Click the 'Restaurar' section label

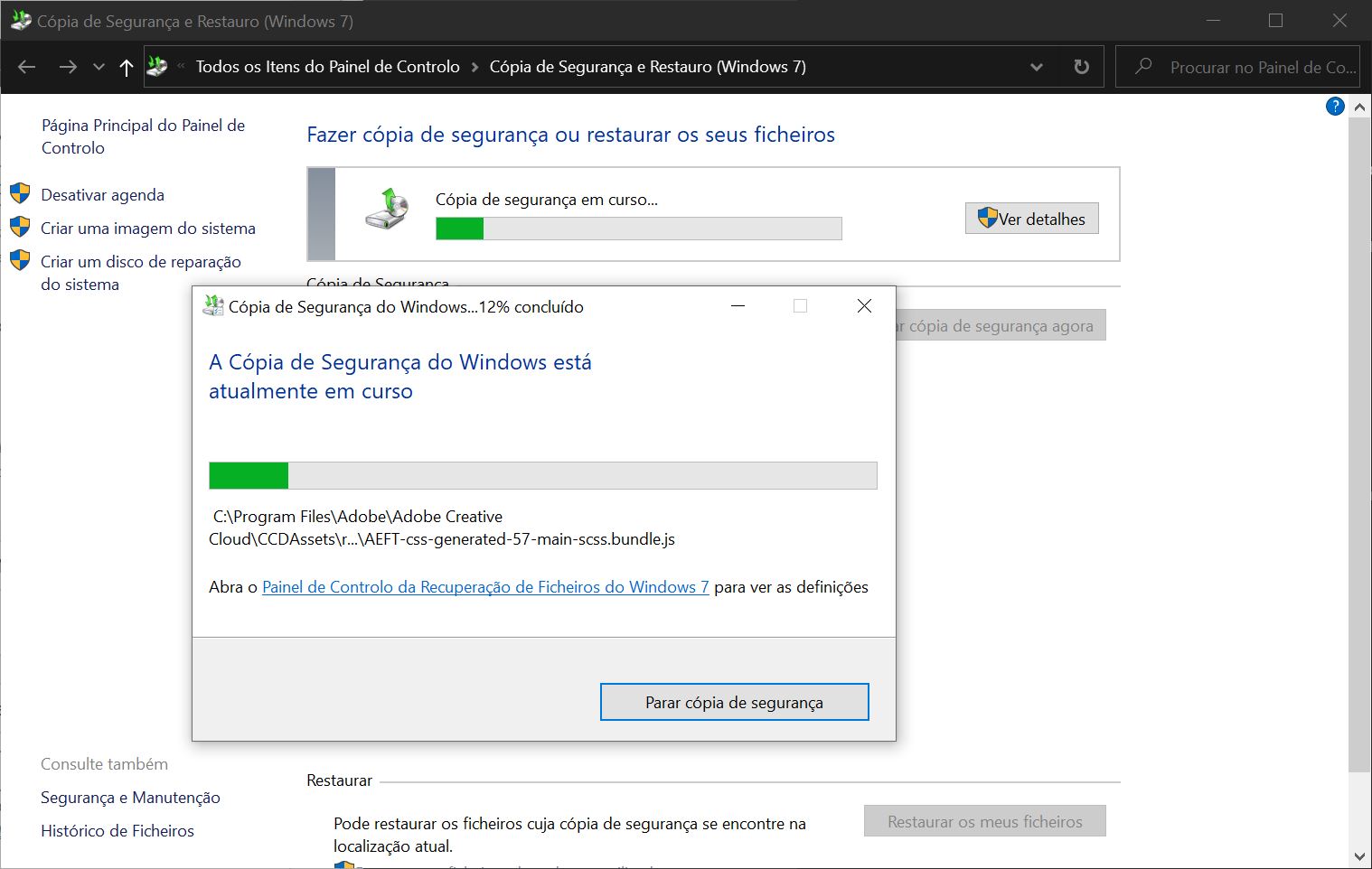point(339,780)
